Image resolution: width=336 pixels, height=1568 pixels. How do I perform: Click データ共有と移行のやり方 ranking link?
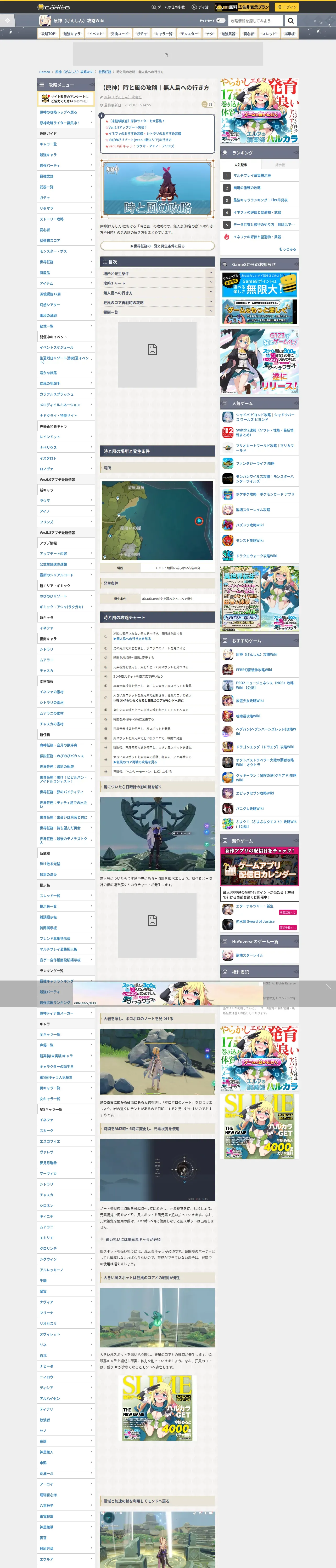tap(265, 224)
